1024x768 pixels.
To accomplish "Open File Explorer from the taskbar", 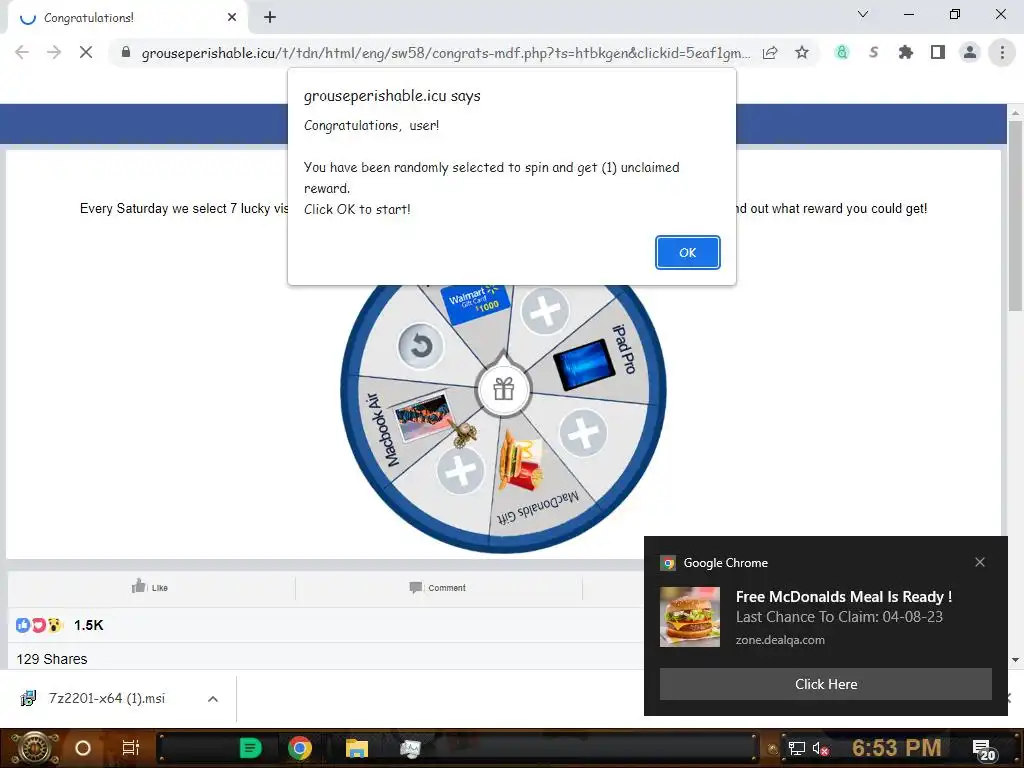I will click(357, 748).
